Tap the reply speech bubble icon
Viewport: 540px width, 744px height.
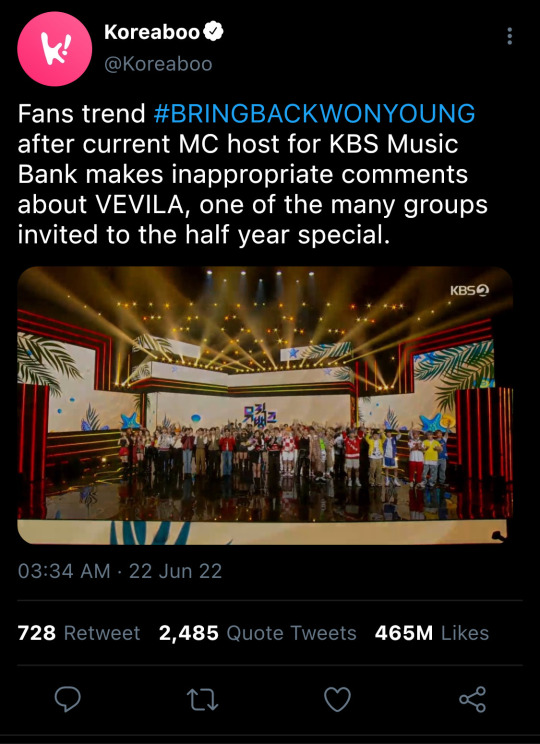(67, 699)
